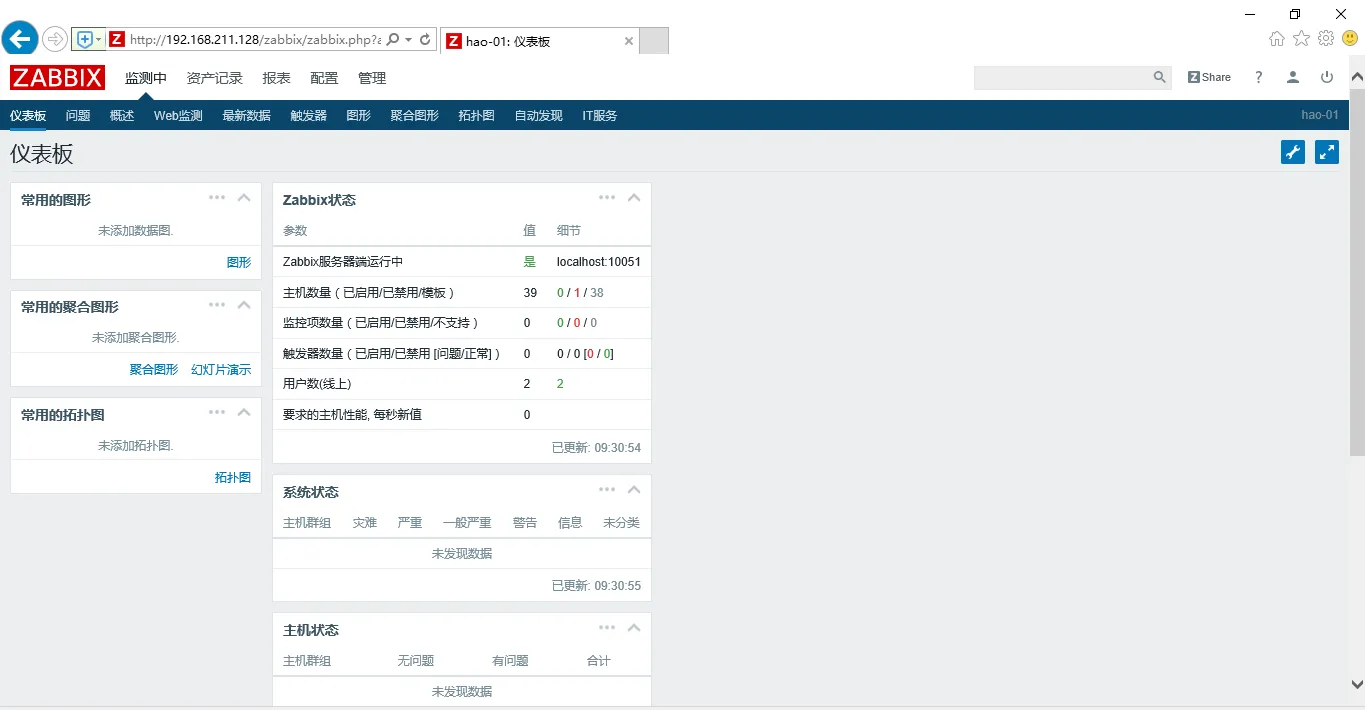
Task: Click the 图形 link in 常用的图形 widget
Action: (x=239, y=262)
